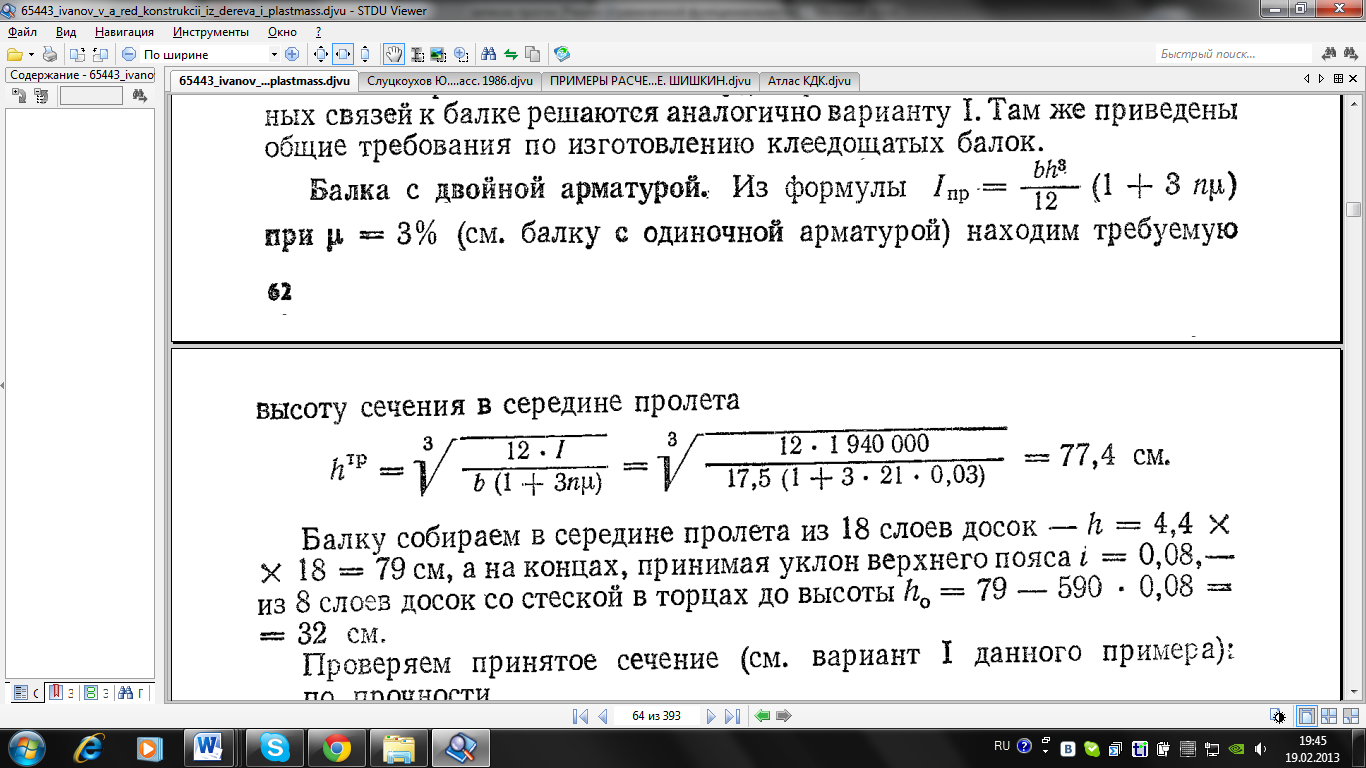Select two-page layout icon
Viewport: 1366px width, 768px height.
[x=1329, y=716]
